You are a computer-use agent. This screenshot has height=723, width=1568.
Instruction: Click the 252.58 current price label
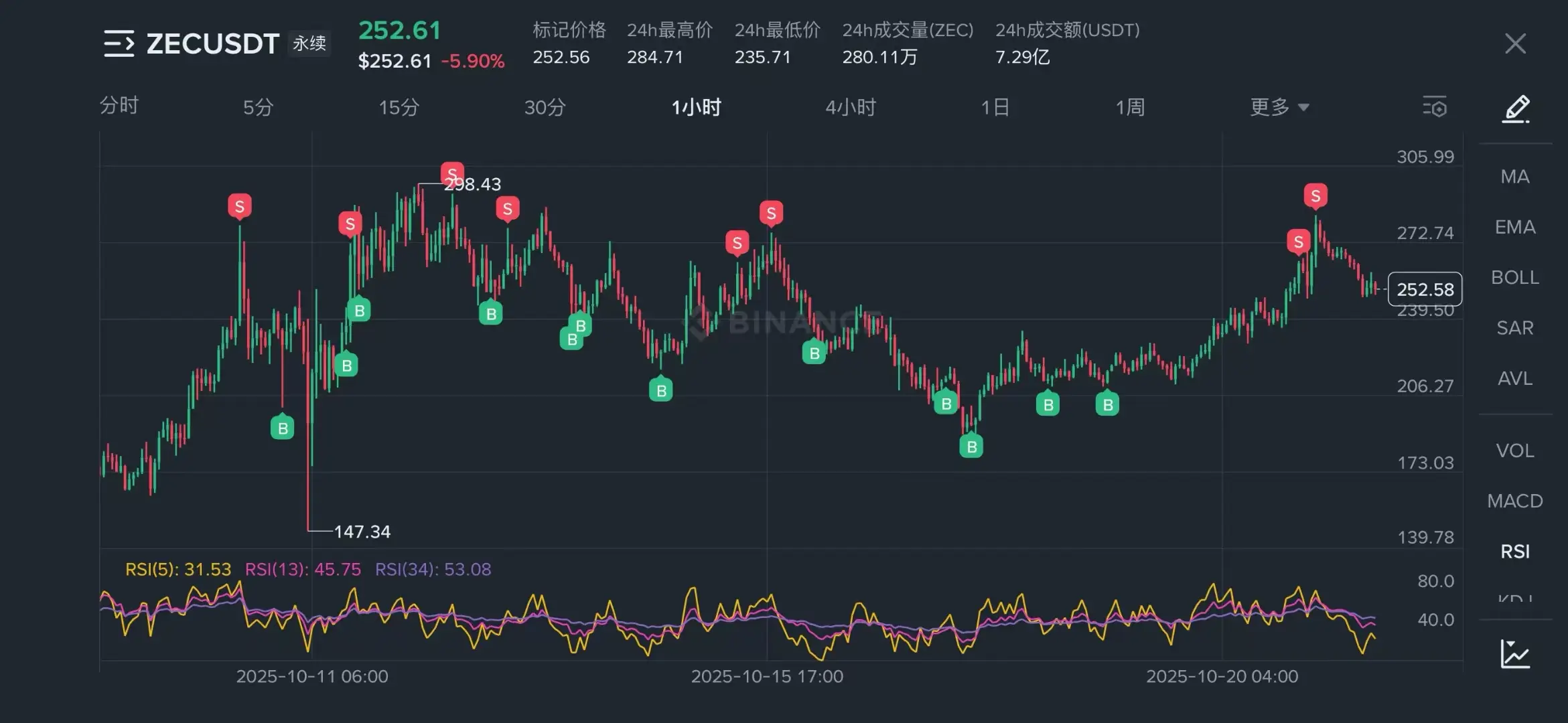[x=1425, y=289]
